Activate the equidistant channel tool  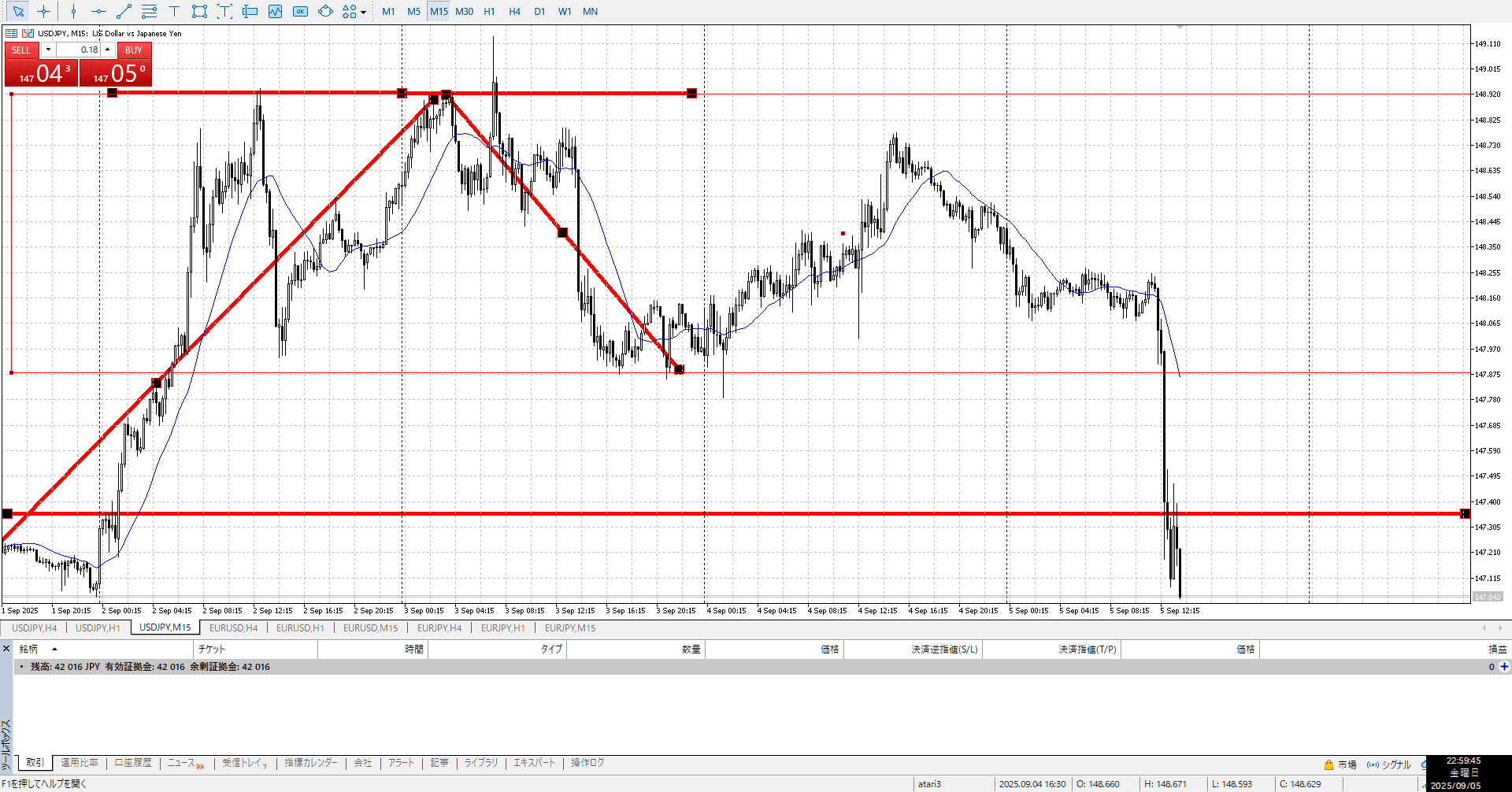point(149,11)
